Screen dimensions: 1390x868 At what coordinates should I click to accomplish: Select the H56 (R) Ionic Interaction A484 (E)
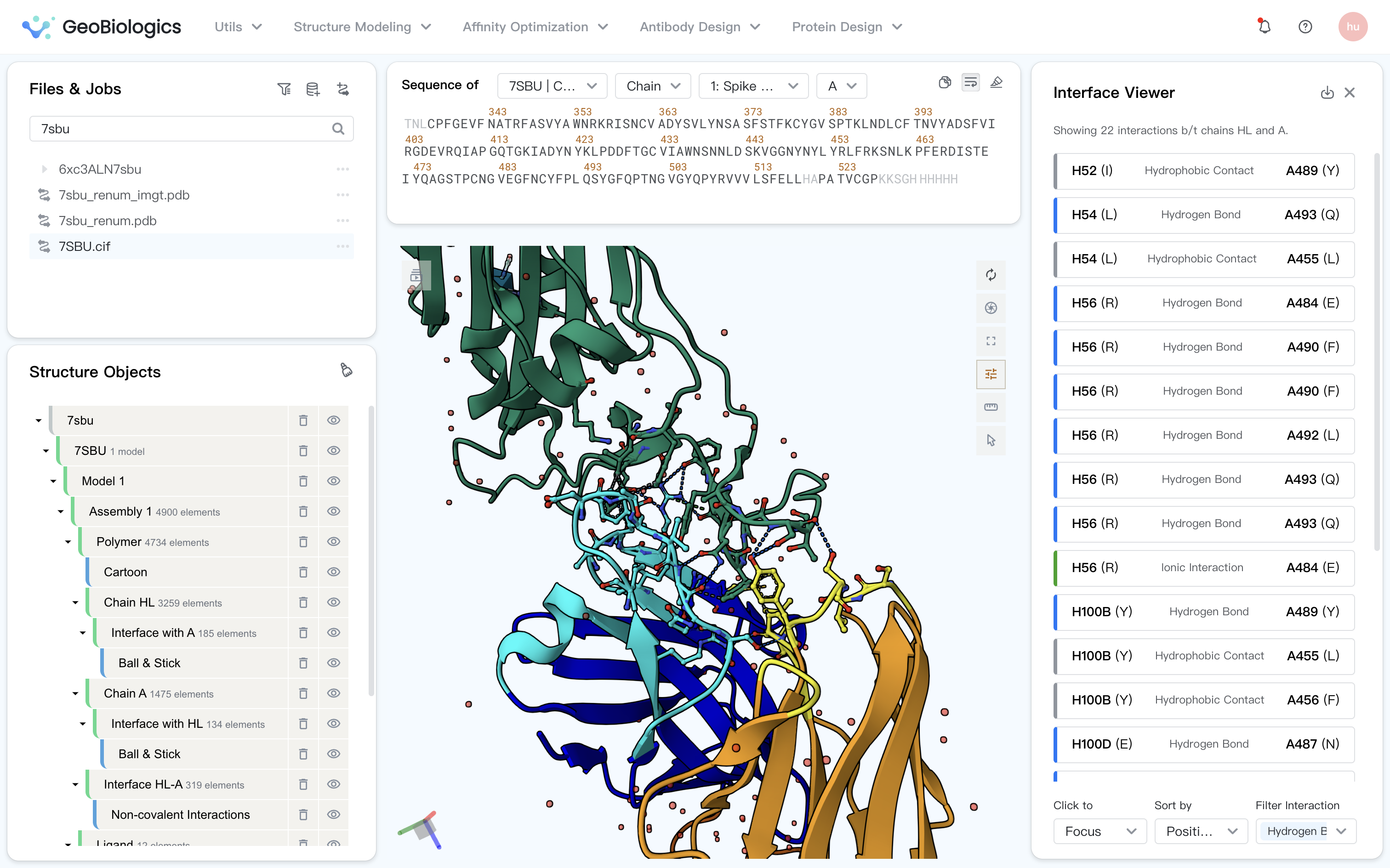(1204, 568)
